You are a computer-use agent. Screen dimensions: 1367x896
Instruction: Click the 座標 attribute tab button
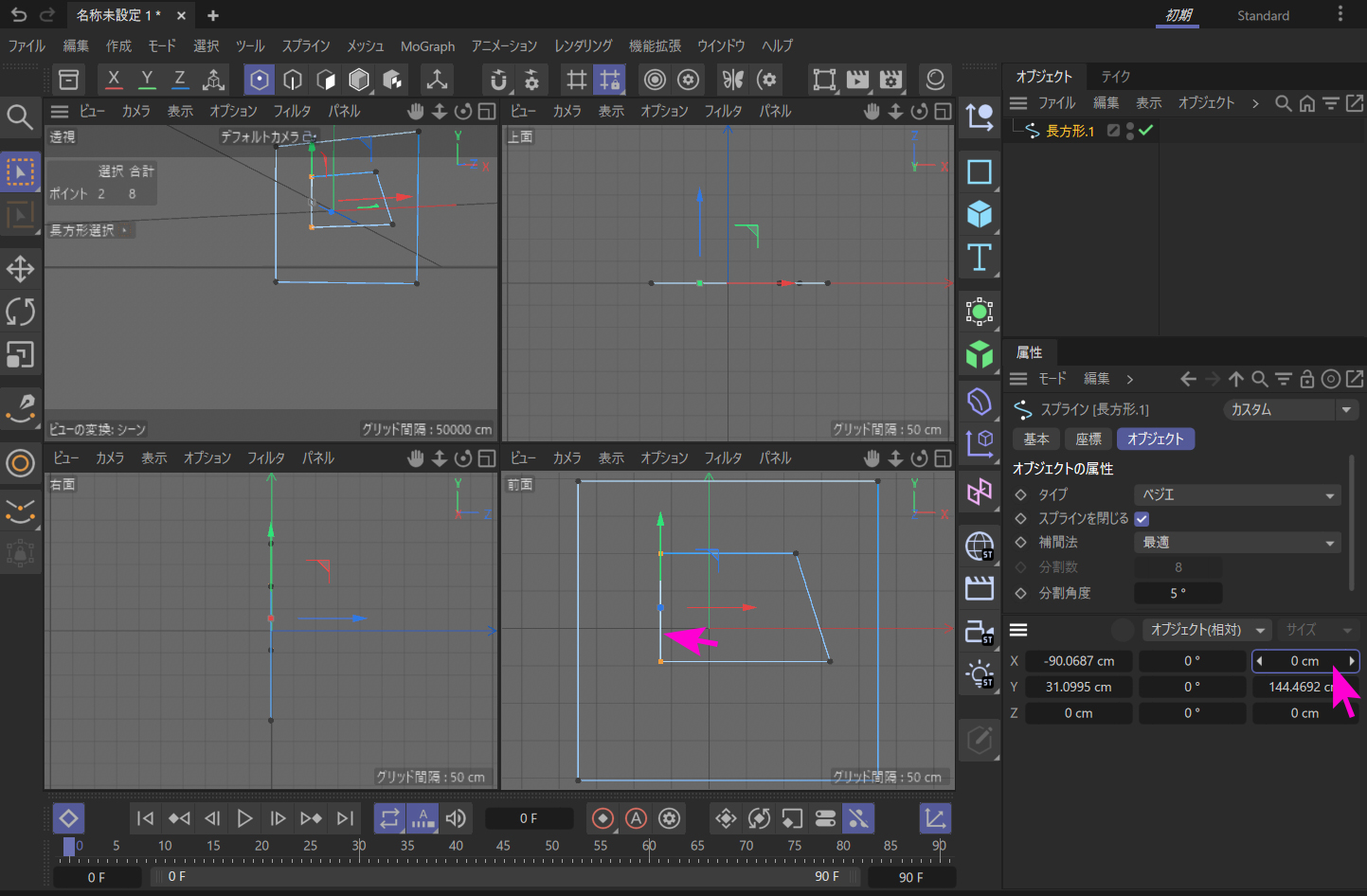(x=1088, y=439)
